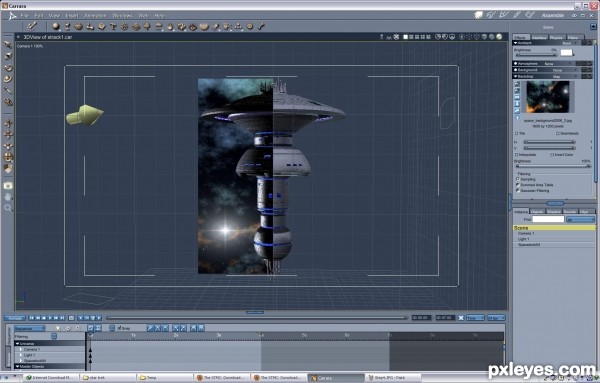The height and width of the screenshot is (383, 600).
Task: Click the Ambient Brightness slider
Action: pyautogui.click(x=535, y=55)
